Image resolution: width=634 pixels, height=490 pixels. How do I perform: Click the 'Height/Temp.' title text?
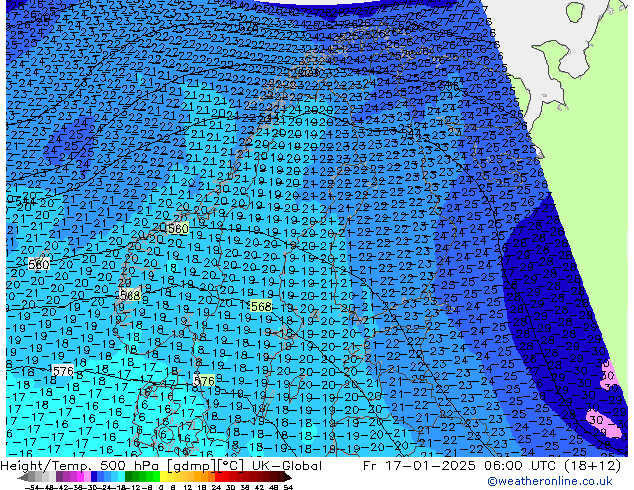(x=46, y=466)
